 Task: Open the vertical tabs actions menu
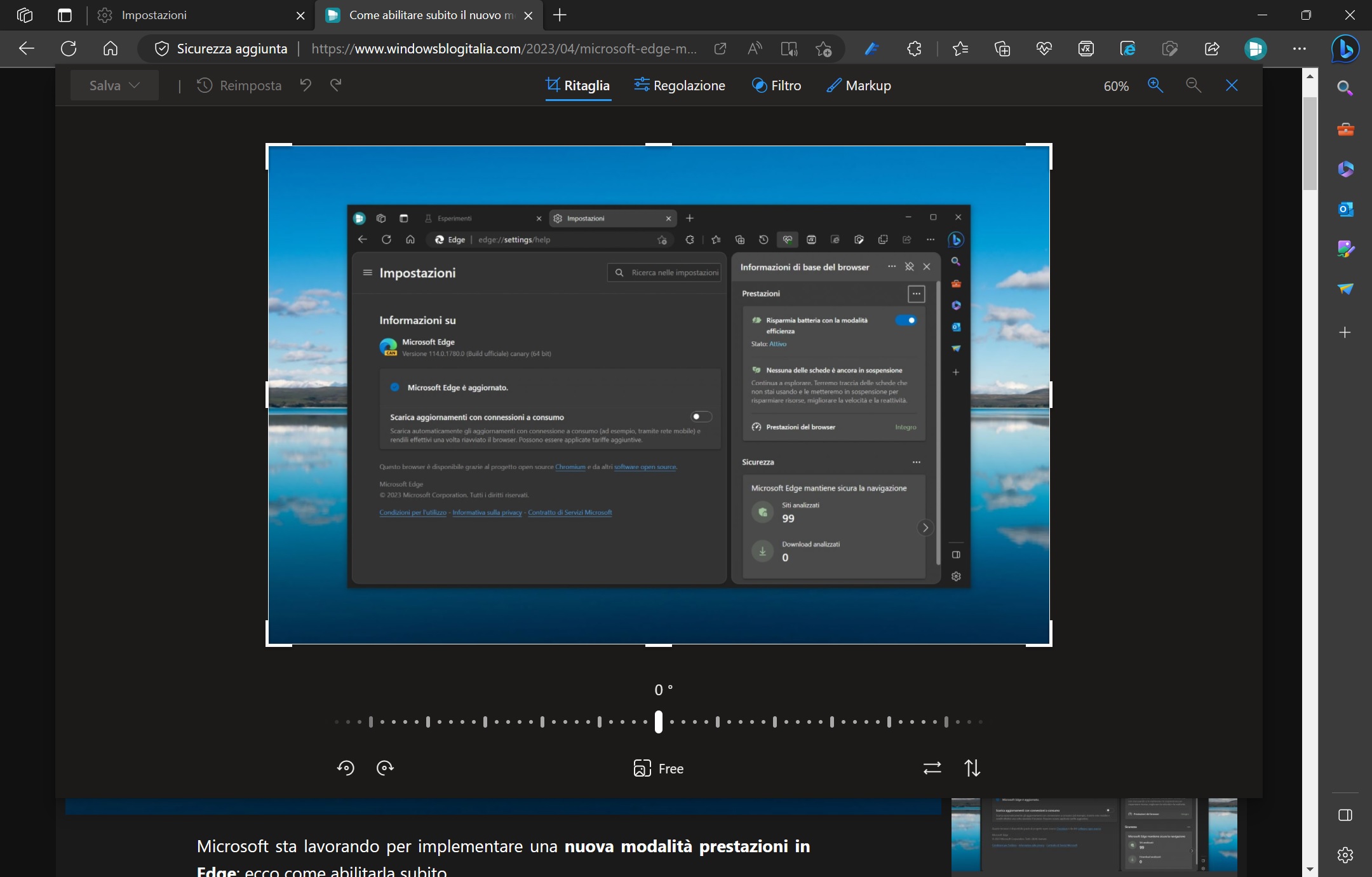pyautogui.click(x=65, y=15)
